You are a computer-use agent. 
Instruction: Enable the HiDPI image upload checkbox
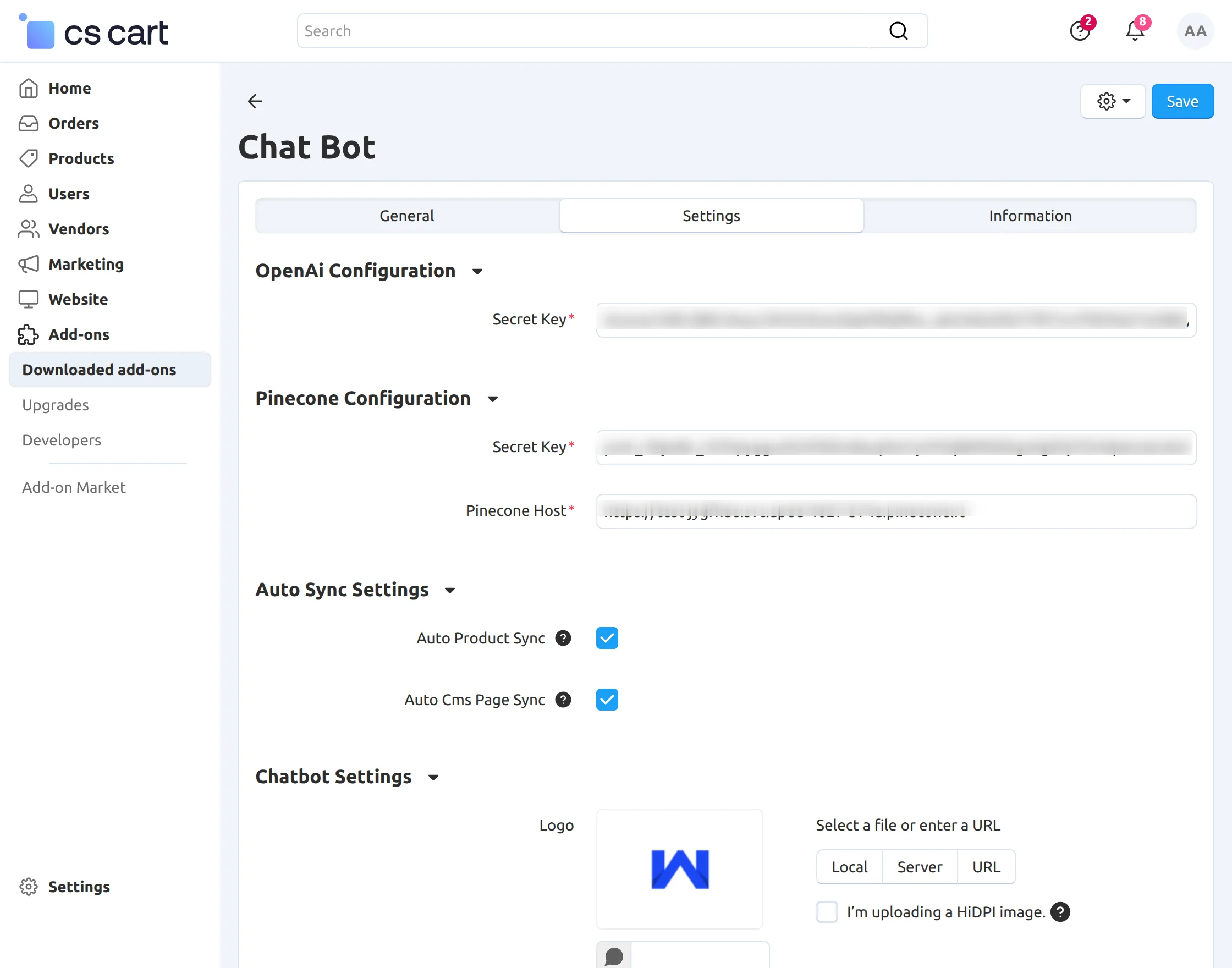coord(827,912)
